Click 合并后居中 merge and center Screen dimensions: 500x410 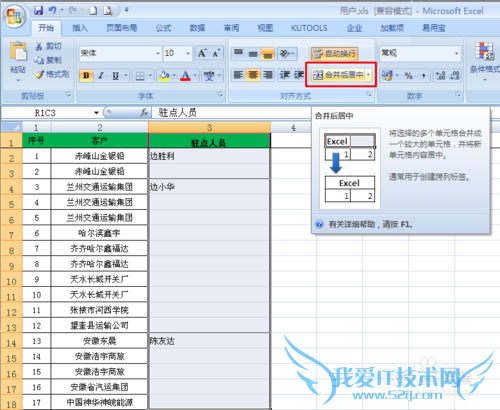[x=337, y=75]
